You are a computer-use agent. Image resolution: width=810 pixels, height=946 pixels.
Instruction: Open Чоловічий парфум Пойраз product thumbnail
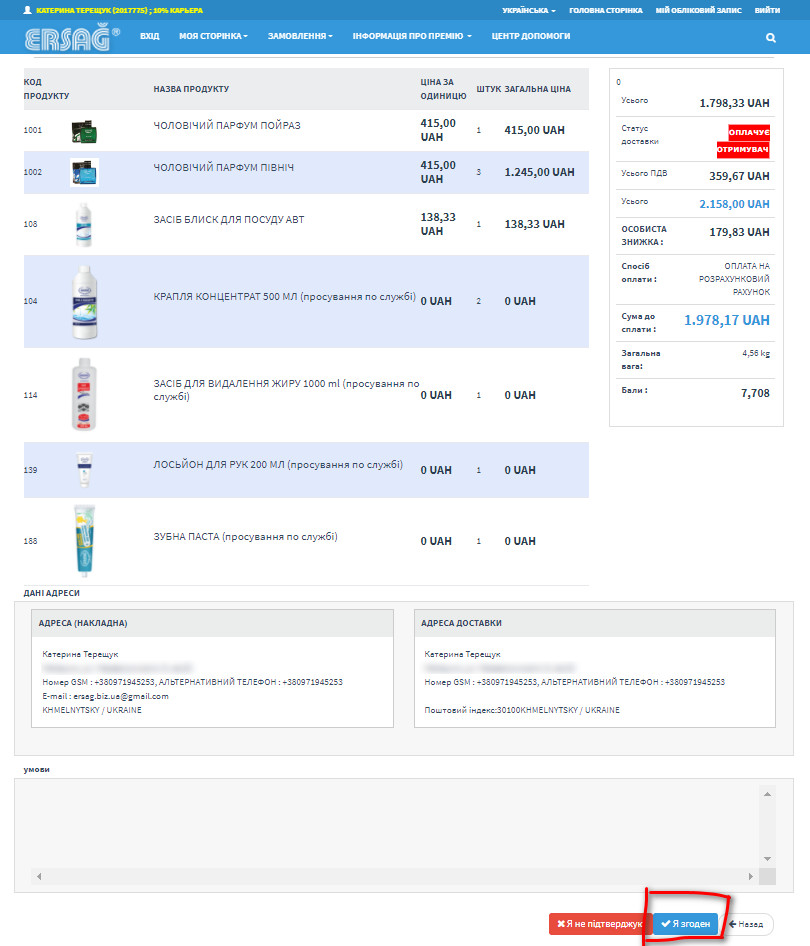click(84, 130)
